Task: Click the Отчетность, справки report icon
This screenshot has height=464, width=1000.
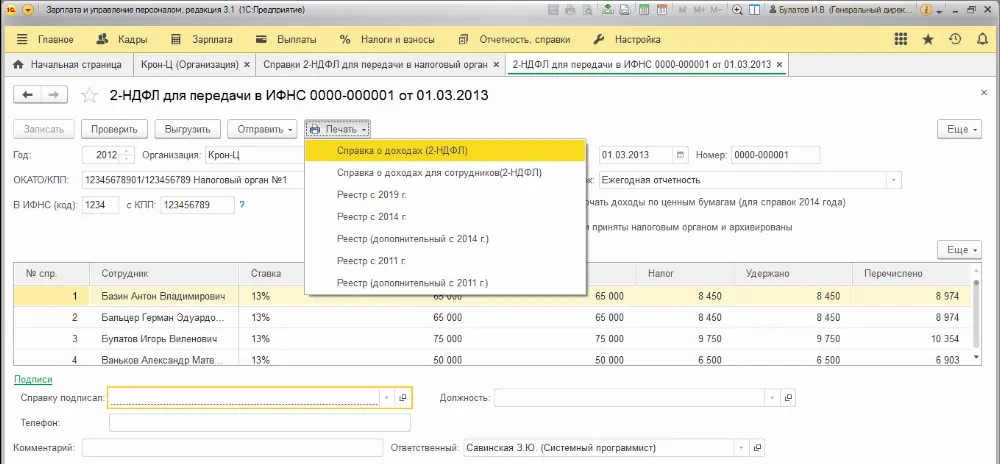Action: click(464, 40)
